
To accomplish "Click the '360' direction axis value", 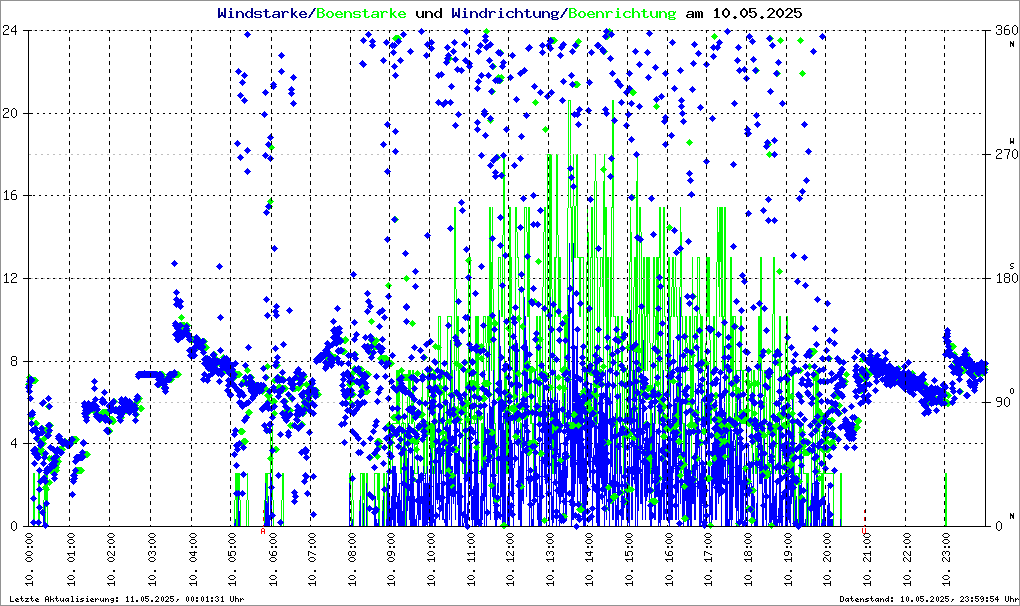I will click(x=1005, y=31).
